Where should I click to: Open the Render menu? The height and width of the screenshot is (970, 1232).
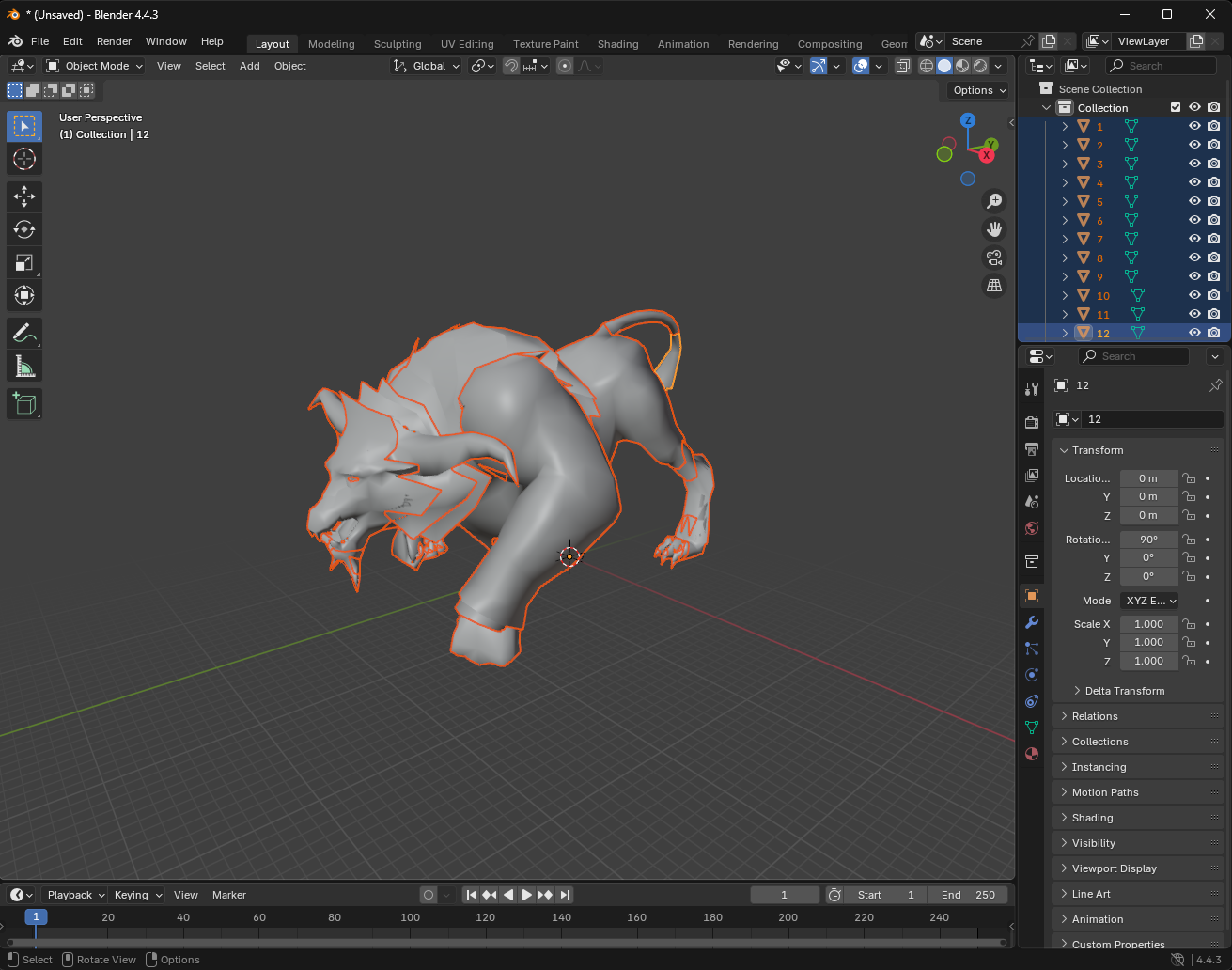[x=114, y=41]
